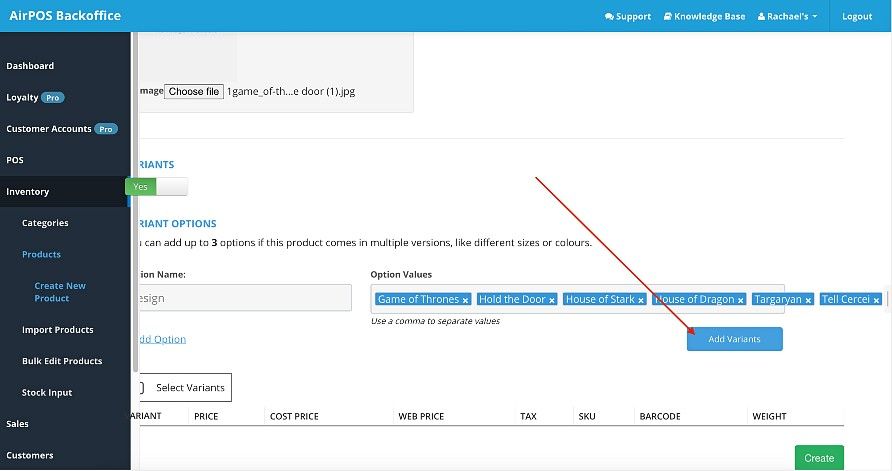Open Products under Inventory
Screen dimensions: 892x471
pyautogui.click(x=41, y=254)
